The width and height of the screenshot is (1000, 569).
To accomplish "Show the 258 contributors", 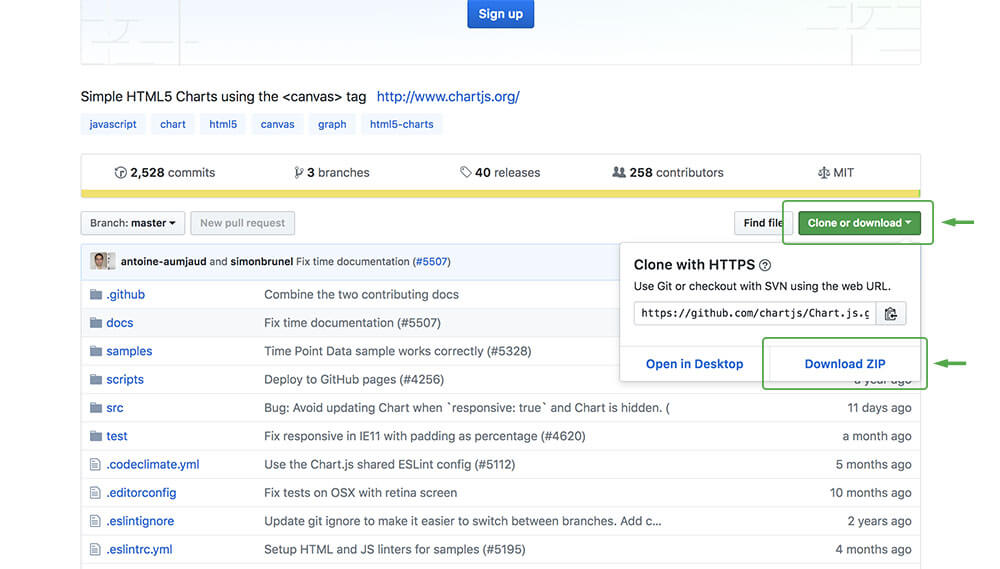I will [x=667, y=172].
